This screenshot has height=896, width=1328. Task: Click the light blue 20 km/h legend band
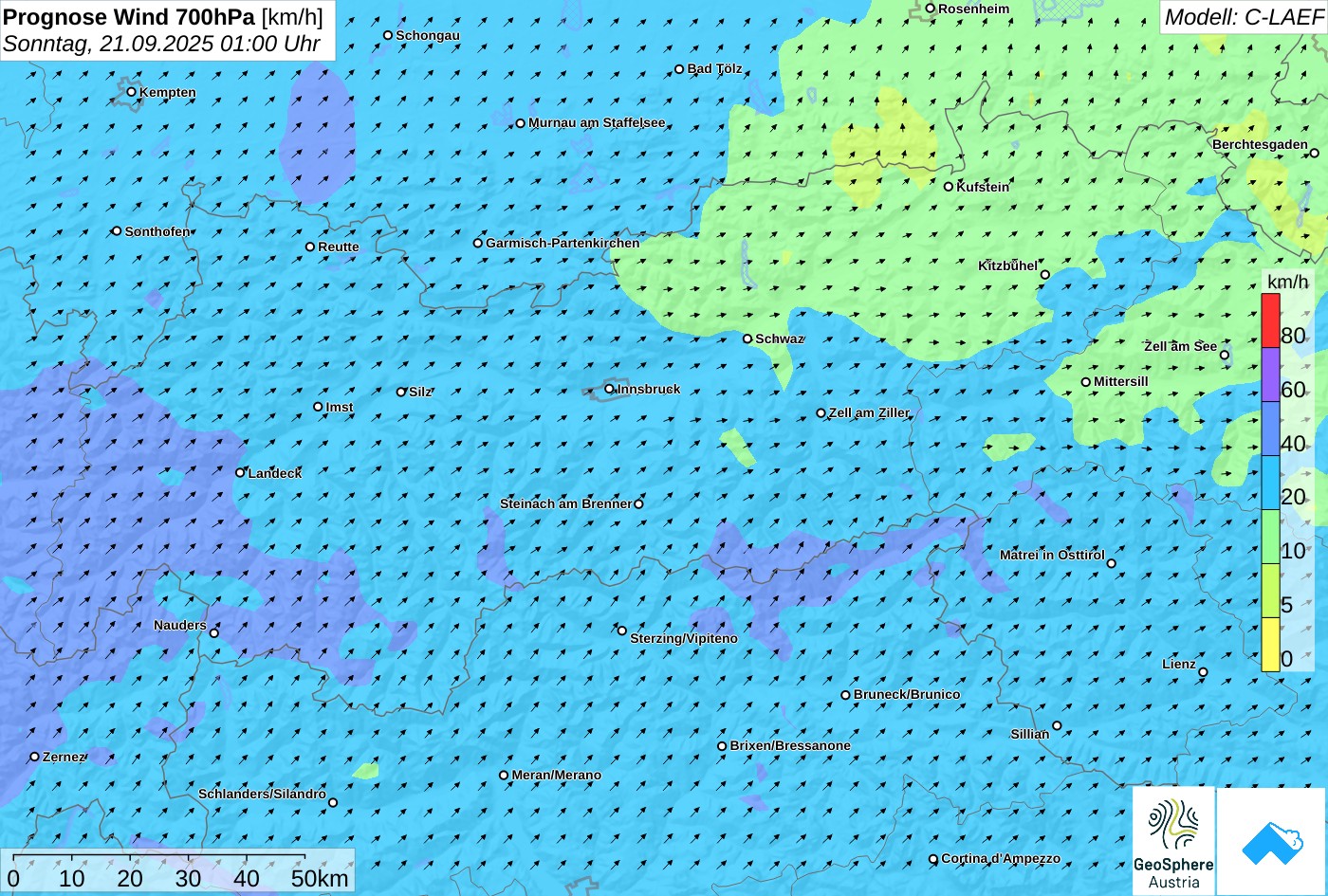1270,484
